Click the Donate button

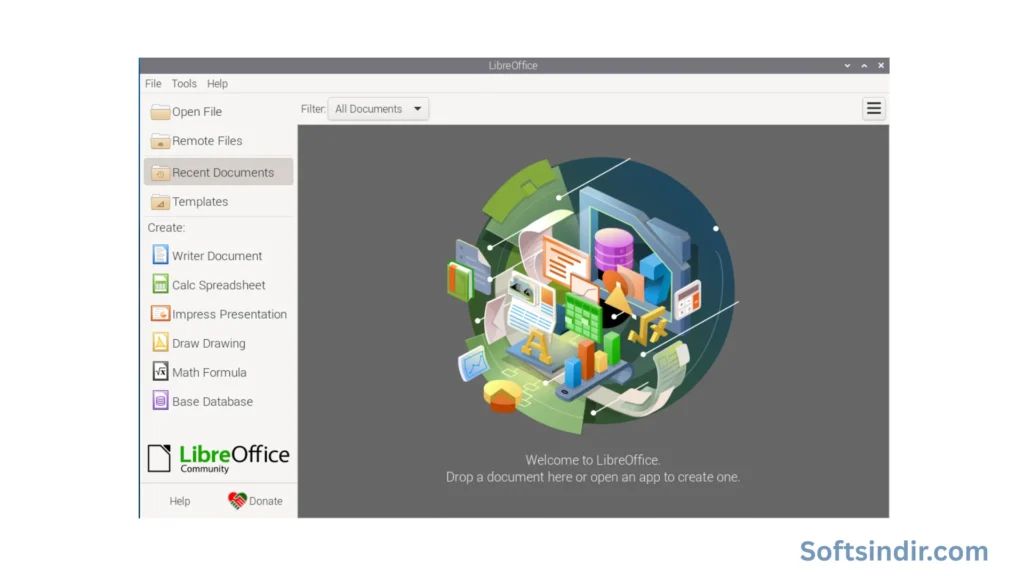pyautogui.click(x=257, y=500)
